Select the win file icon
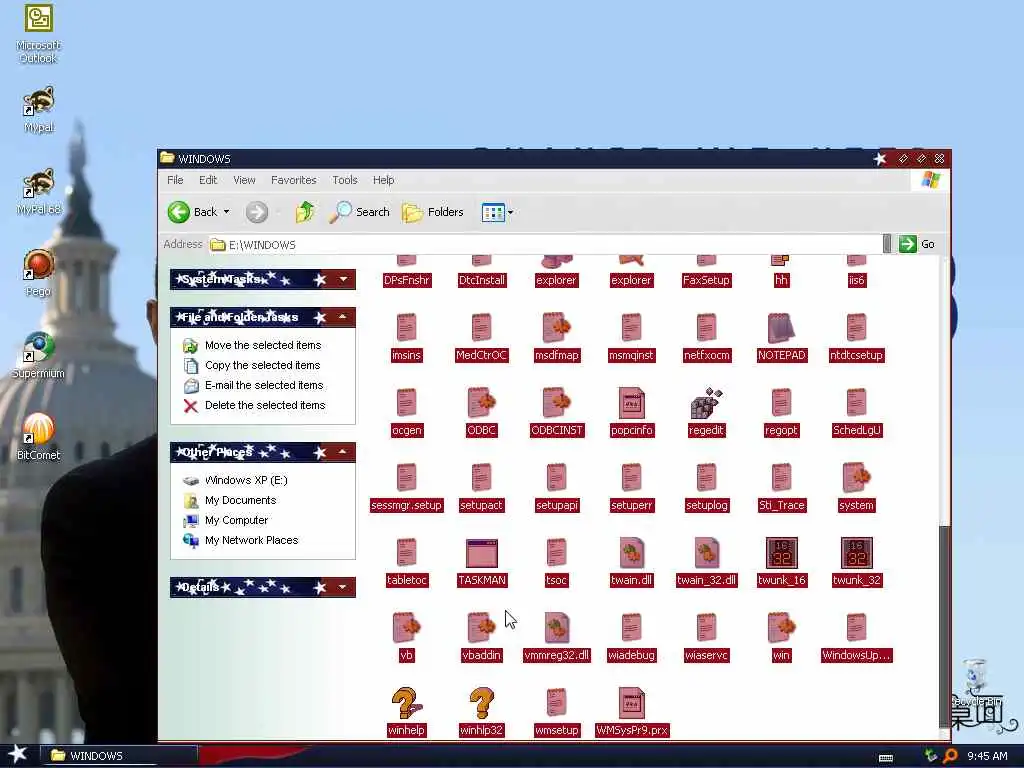 pos(781,628)
